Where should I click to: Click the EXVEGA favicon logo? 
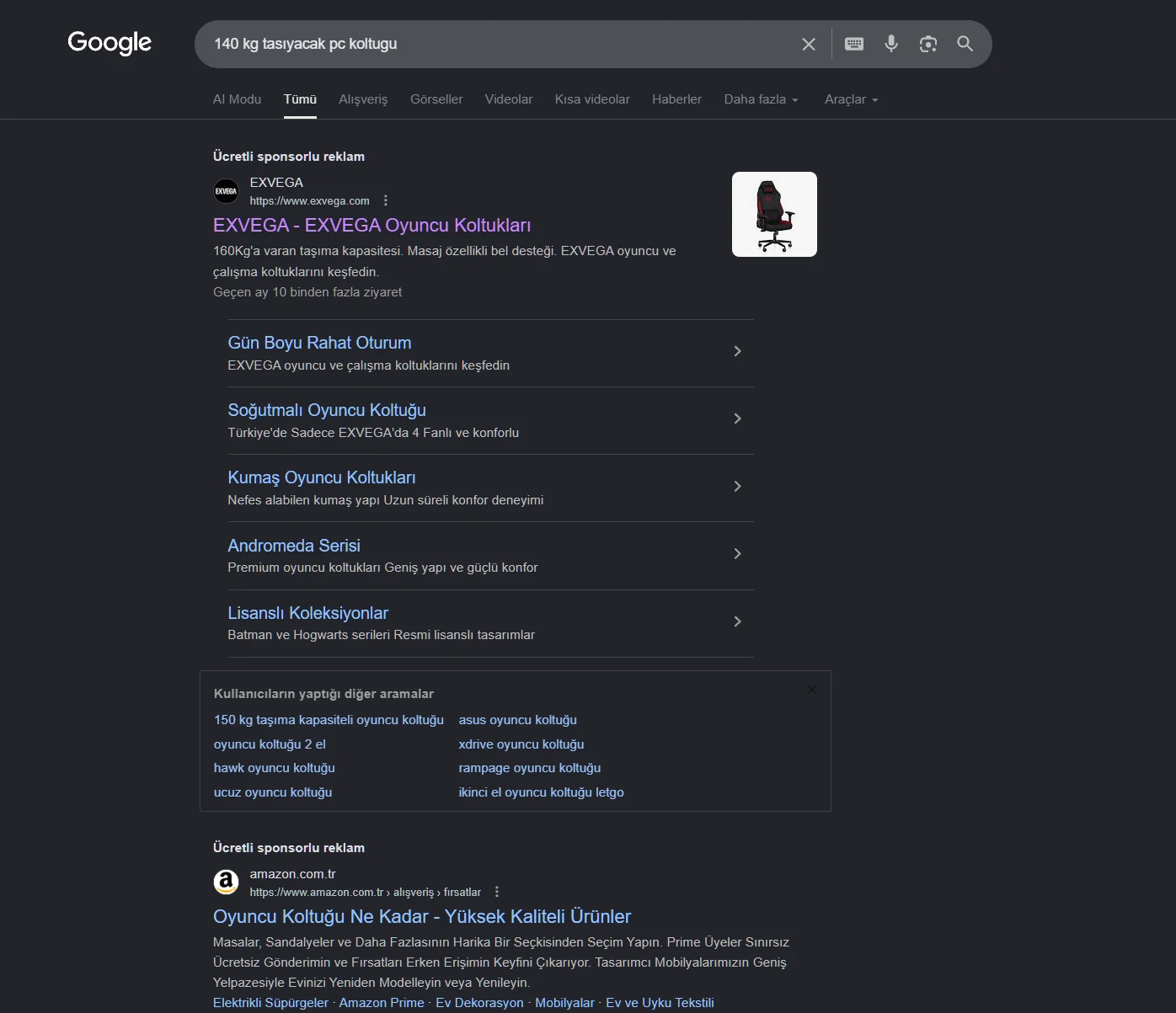pyautogui.click(x=226, y=191)
